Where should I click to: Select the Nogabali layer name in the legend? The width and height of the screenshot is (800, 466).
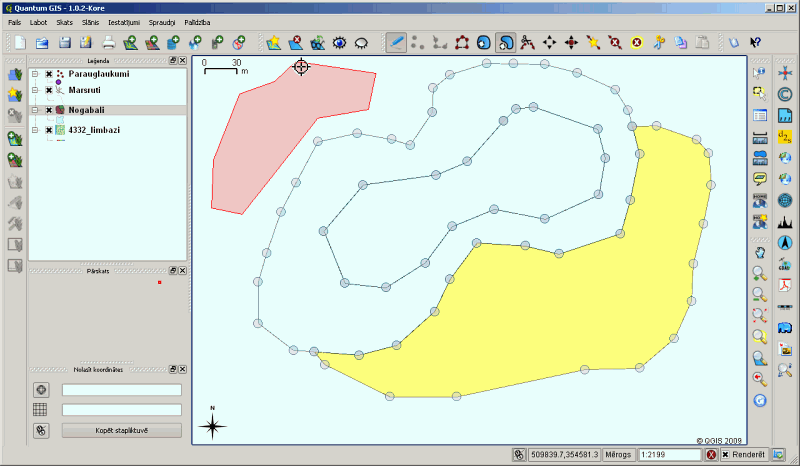pos(86,110)
